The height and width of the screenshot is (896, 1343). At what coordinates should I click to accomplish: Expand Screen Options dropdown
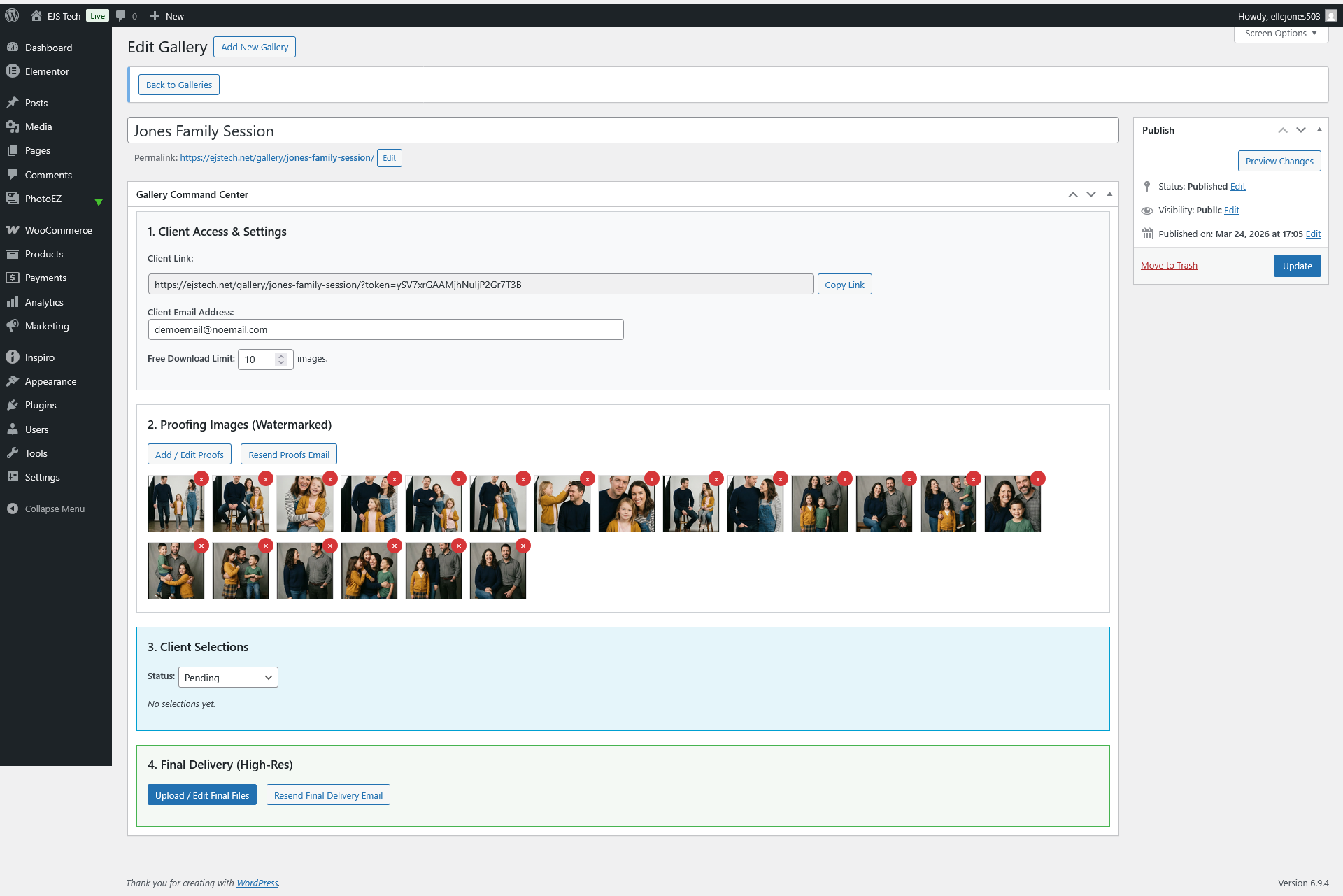pos(1281,34)
